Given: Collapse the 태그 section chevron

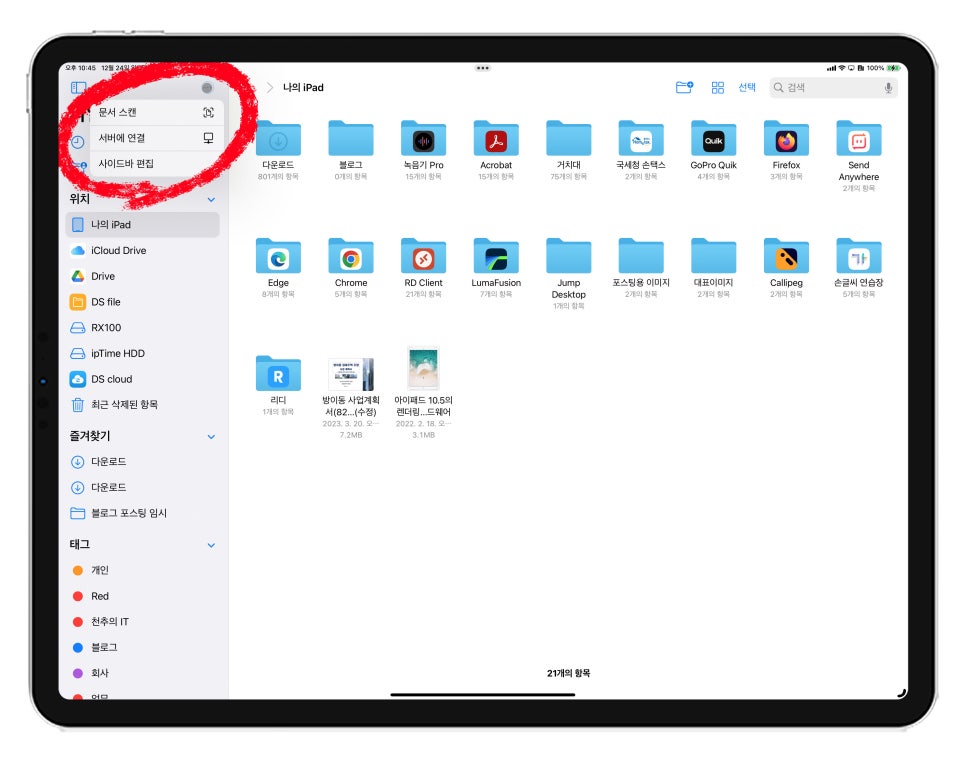Looking at the screenshot, I should point(211,545).
